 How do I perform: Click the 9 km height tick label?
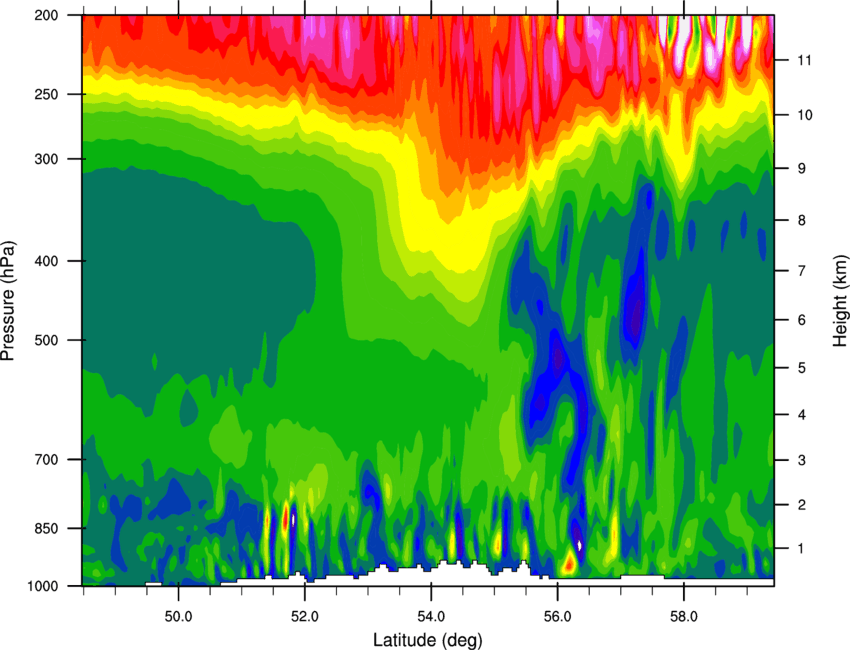[802, 169]
